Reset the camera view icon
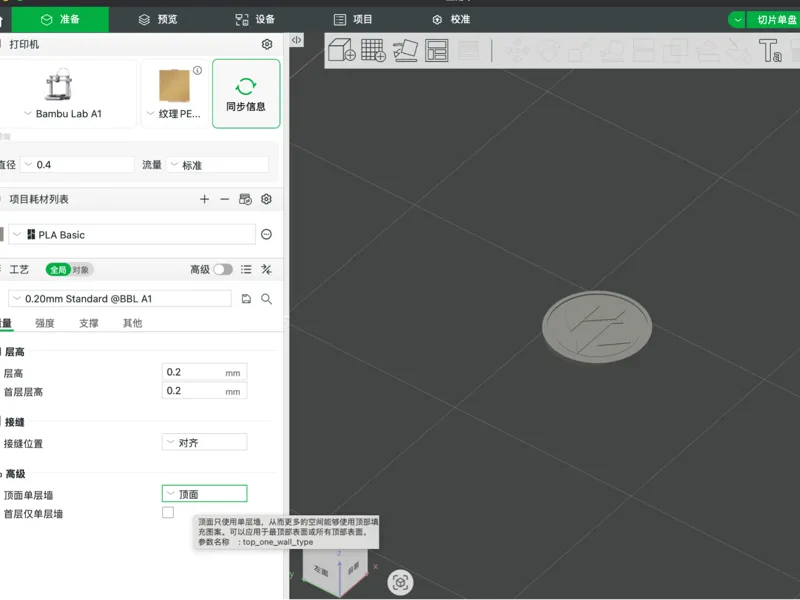This screenshot has width=800, height=600. click(x=401, y=582)
